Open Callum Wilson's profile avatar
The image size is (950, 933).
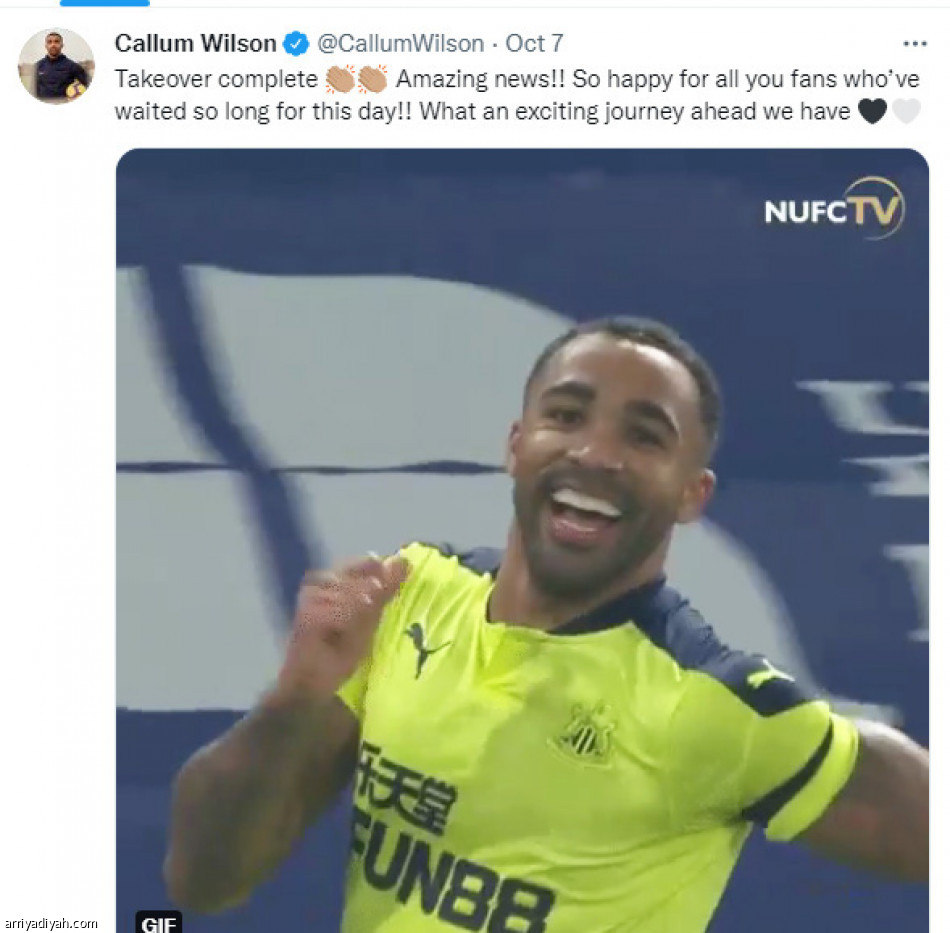pyautogui.click(x=56, y=65)
